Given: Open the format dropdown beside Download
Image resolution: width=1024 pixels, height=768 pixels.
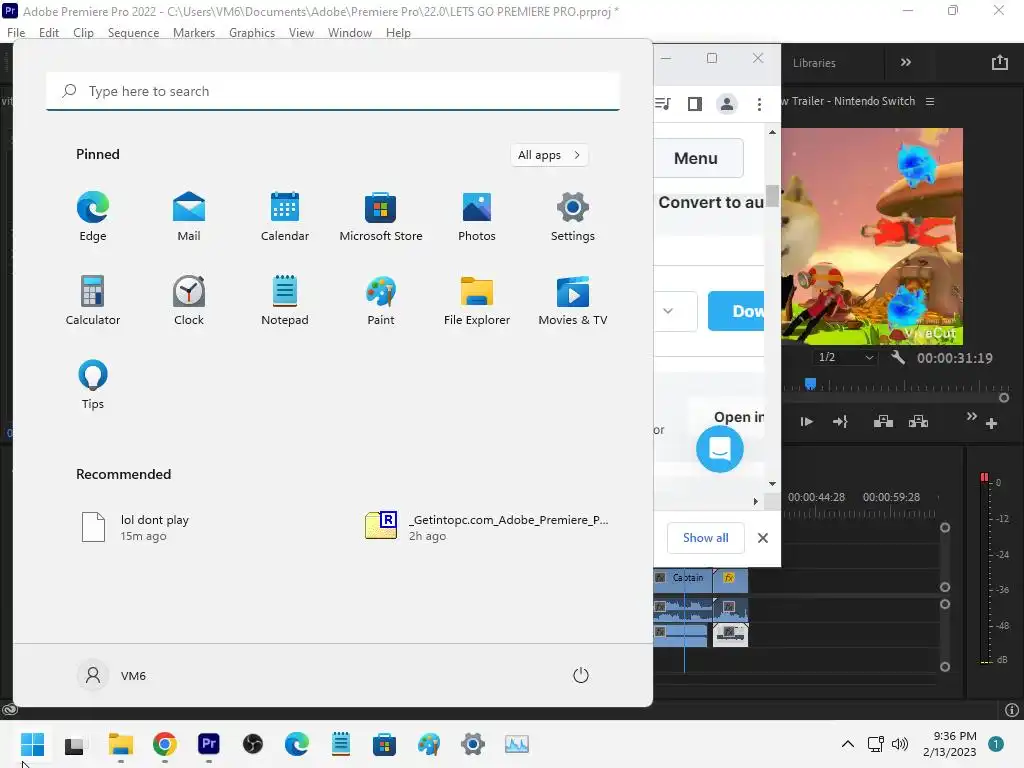Looking at the screenshot, I should [675, 311].
